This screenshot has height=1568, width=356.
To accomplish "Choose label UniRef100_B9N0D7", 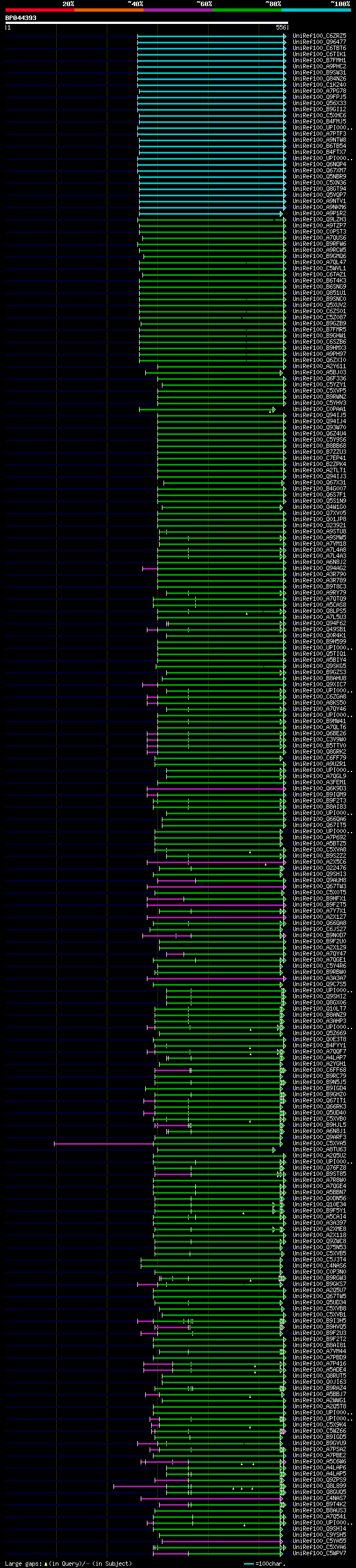I will click(319, 936).
